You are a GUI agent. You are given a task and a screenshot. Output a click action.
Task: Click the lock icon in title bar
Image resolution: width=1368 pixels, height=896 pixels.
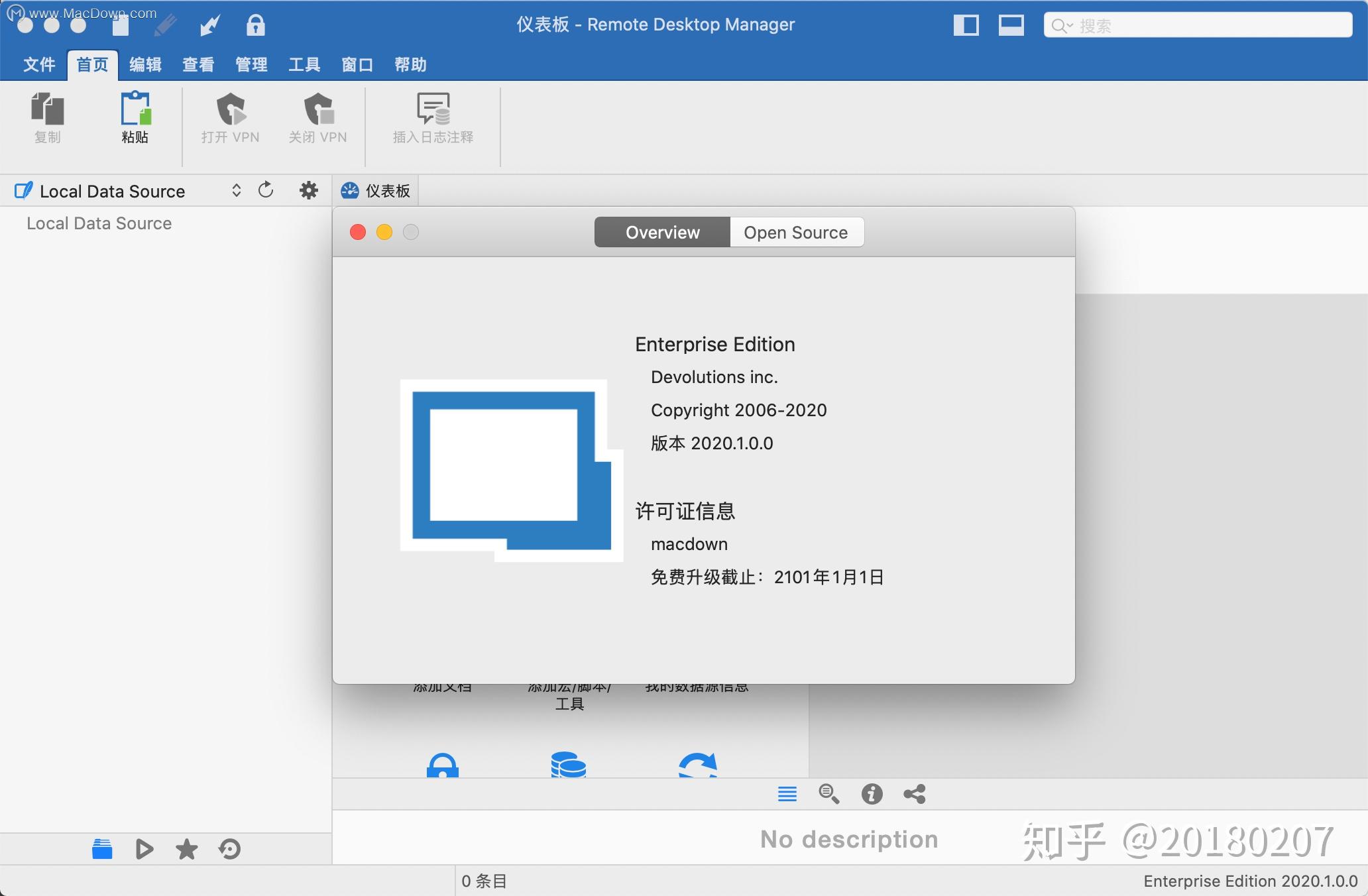(x=255, y=25)
